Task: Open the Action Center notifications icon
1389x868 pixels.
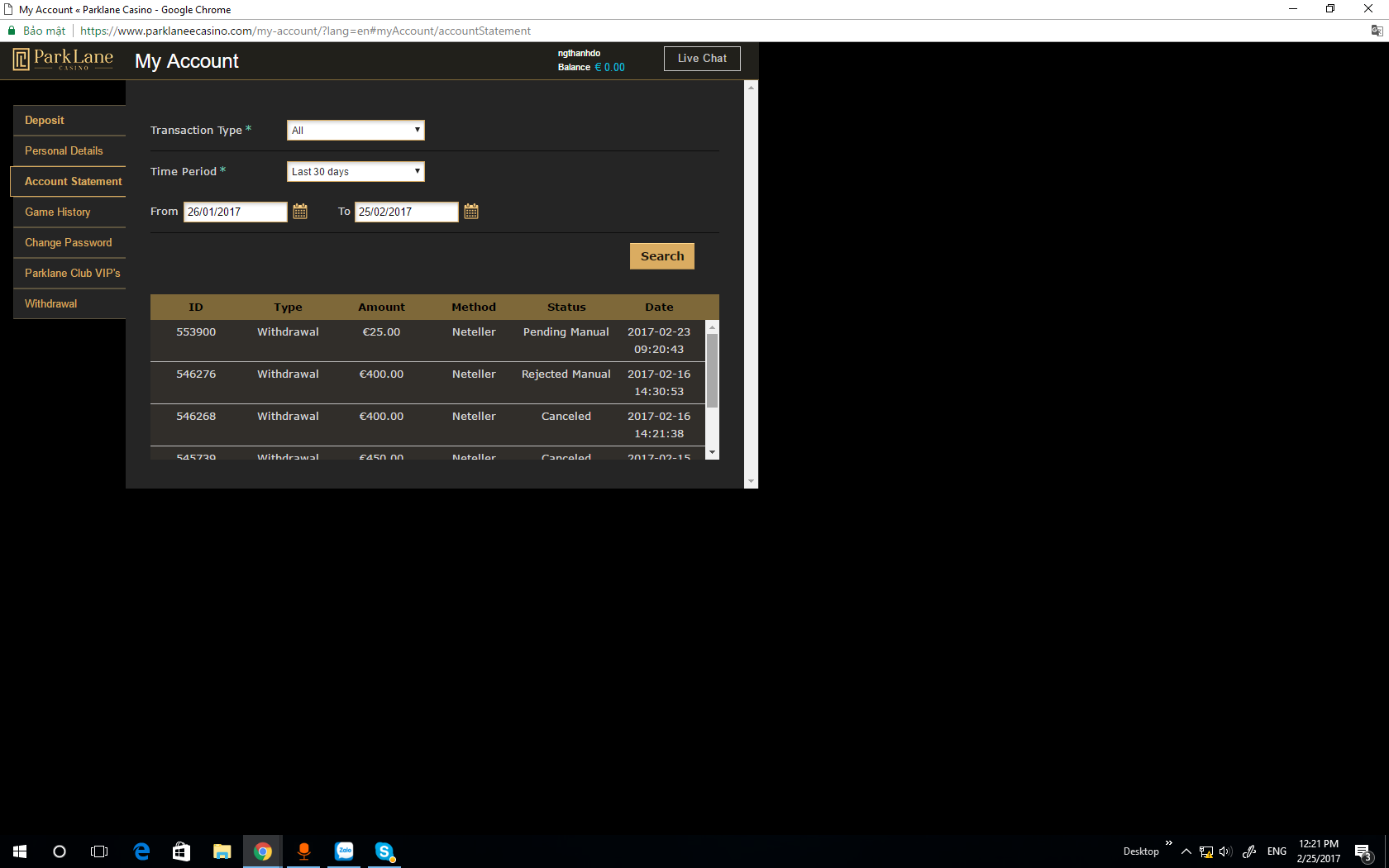Action: 1363,851
